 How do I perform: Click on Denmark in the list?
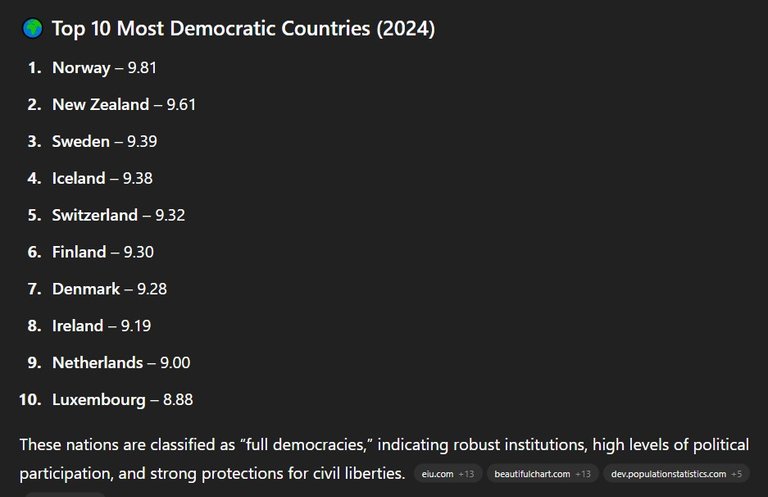pos(109,289)
